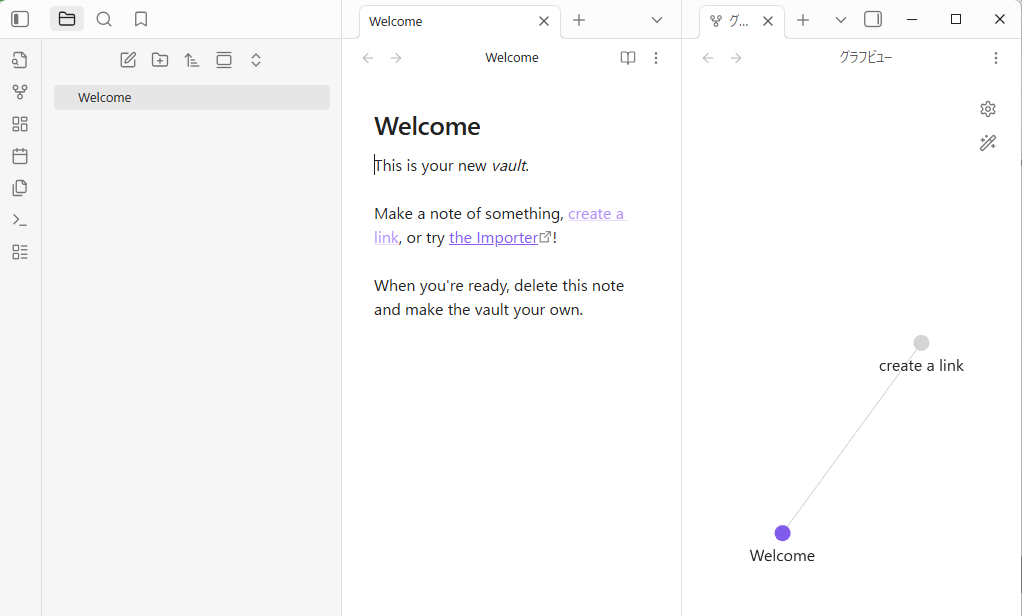Follow the Importer link in note
Viewport: 1022px width, 616px height.
494,238
